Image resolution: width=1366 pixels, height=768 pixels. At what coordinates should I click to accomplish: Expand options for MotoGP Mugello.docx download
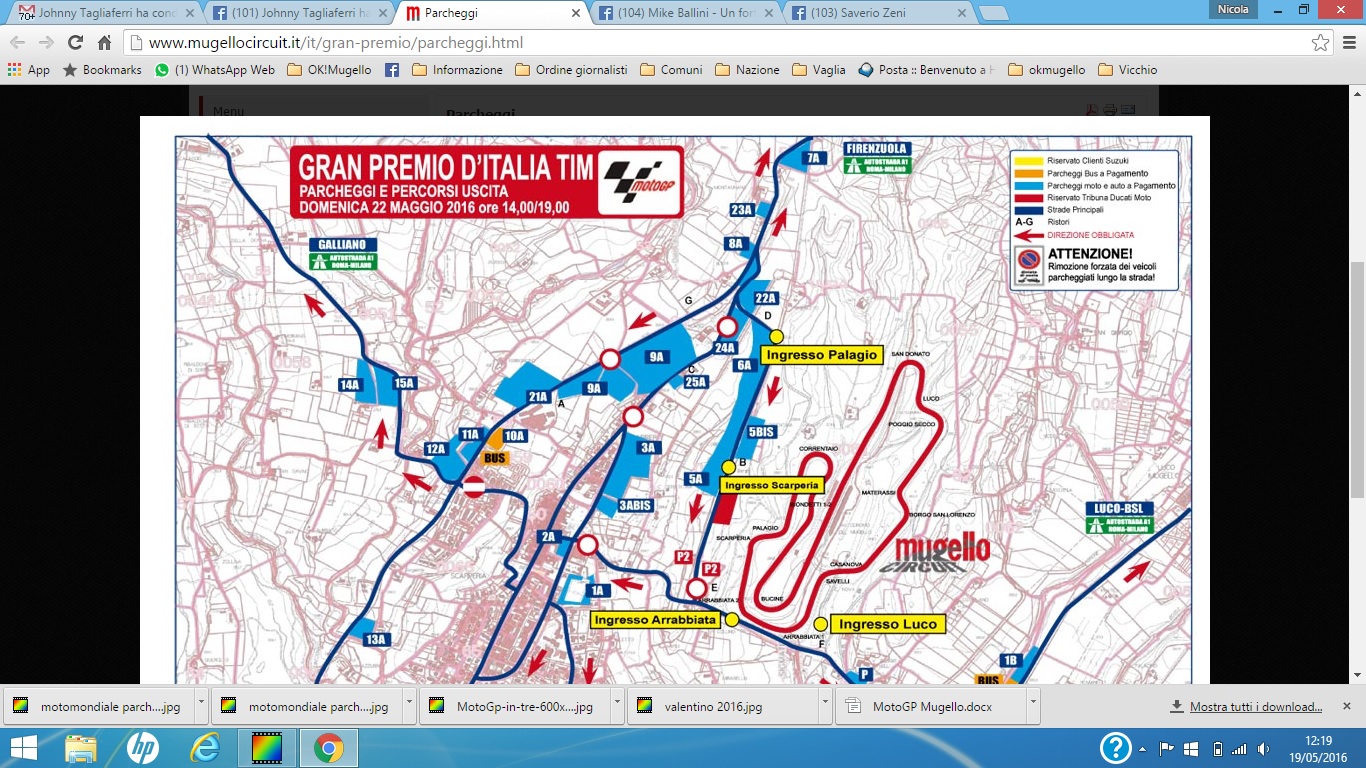tap(1033, 706)
